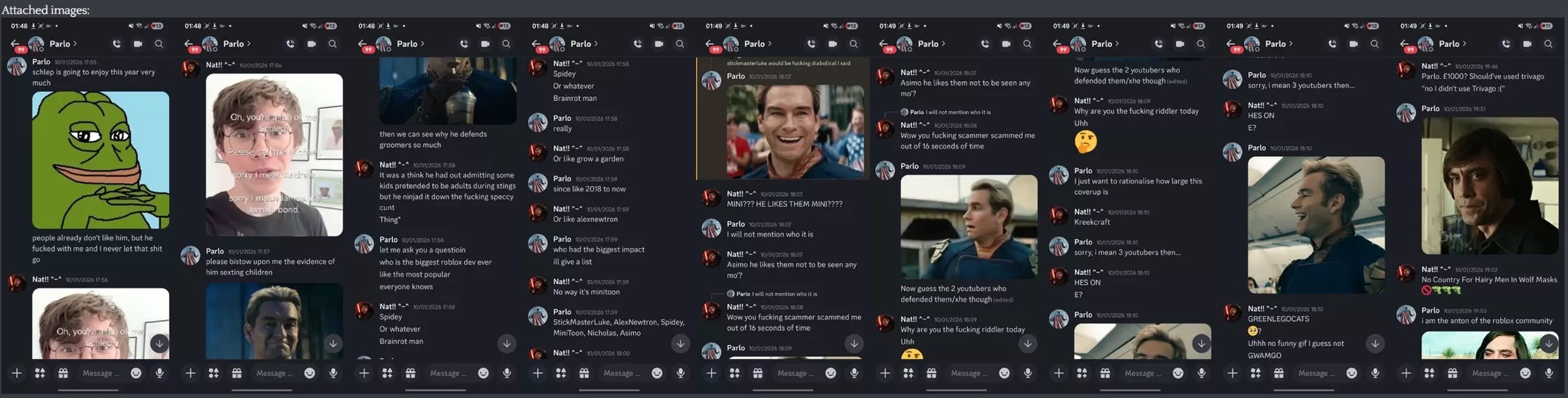The height and width of the screenshot is (398, 1568).
Task: Select 'i am the anton of the roblox community'
Action: [1487, 321]
